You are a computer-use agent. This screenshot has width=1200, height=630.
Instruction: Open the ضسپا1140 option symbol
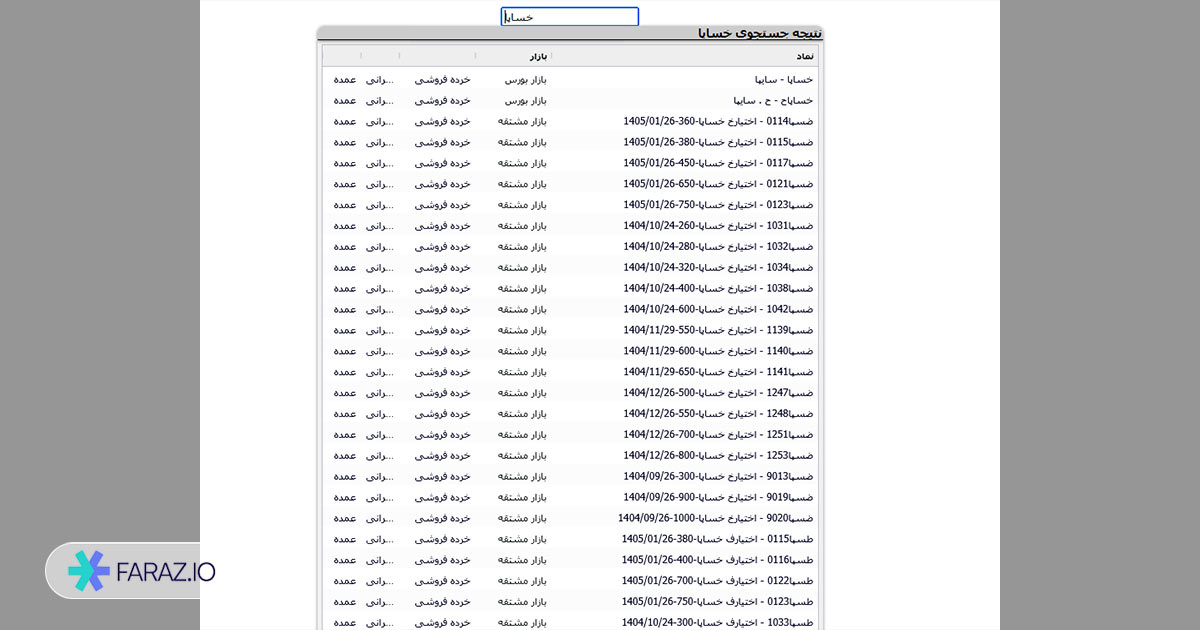point(718,351)
